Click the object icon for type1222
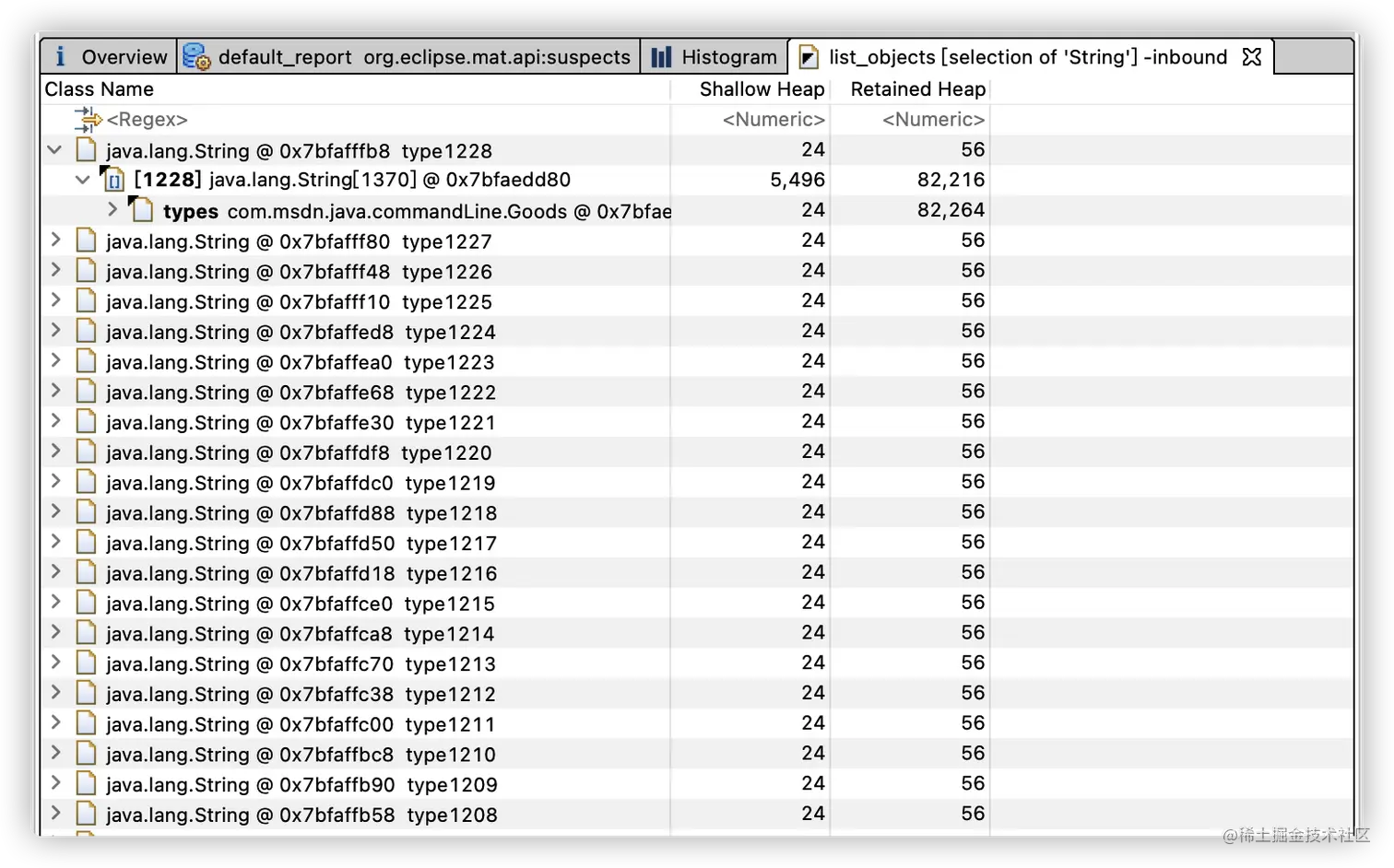 tap(86, 392)
